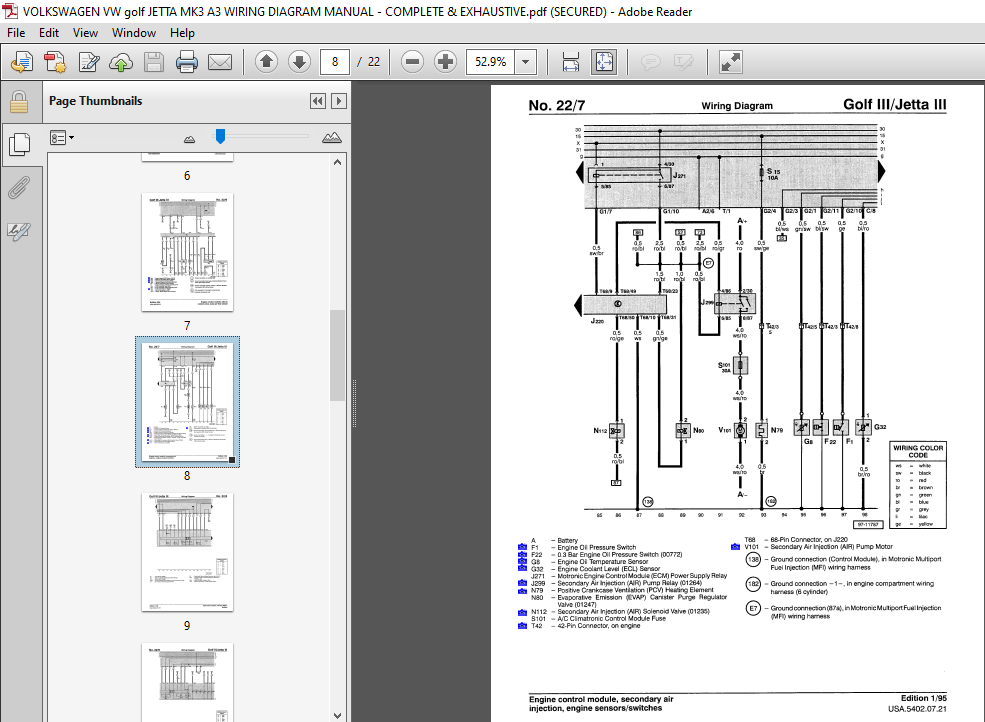This screenshot has width=985, height=722.
Task: Click the thumbnails scrollbar thumb
Action: tap(337, 355)
